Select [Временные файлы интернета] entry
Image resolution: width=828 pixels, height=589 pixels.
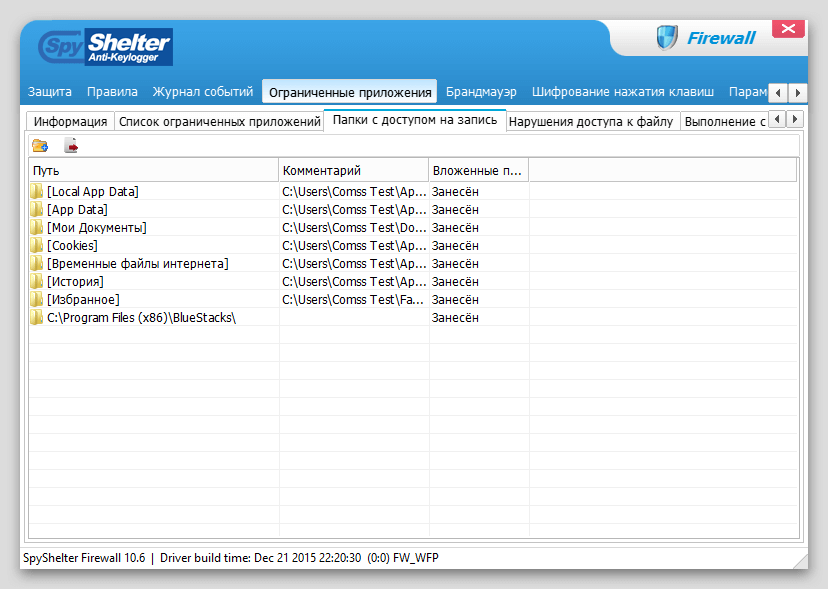point(137,263)
